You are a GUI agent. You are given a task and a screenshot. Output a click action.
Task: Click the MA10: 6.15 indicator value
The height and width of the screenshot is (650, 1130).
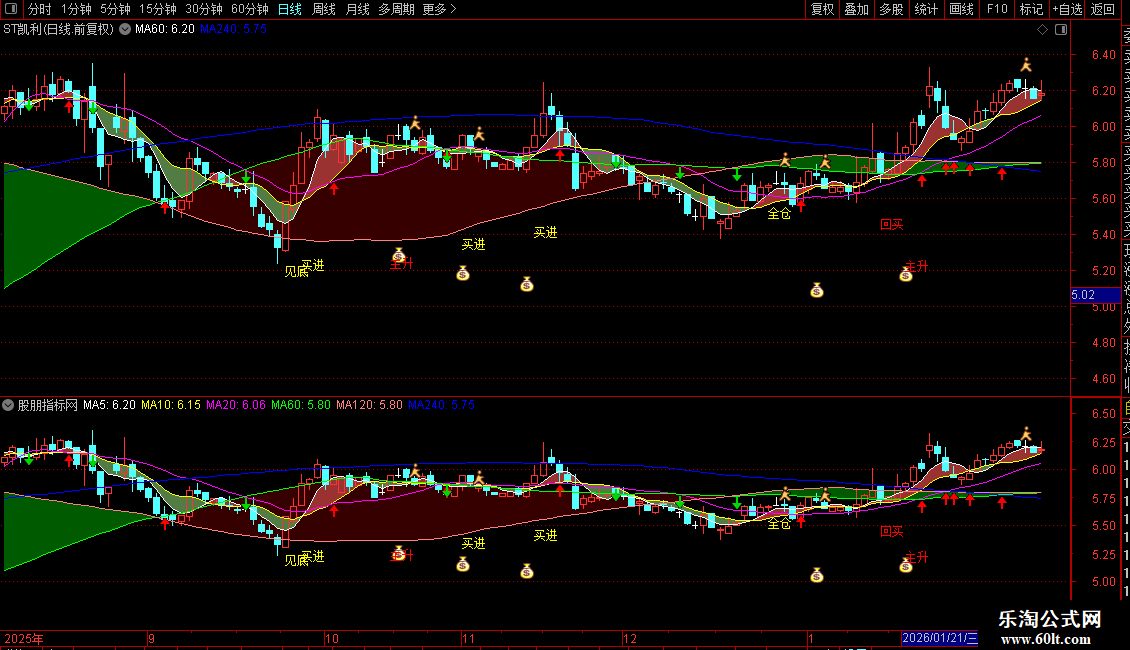171,405
